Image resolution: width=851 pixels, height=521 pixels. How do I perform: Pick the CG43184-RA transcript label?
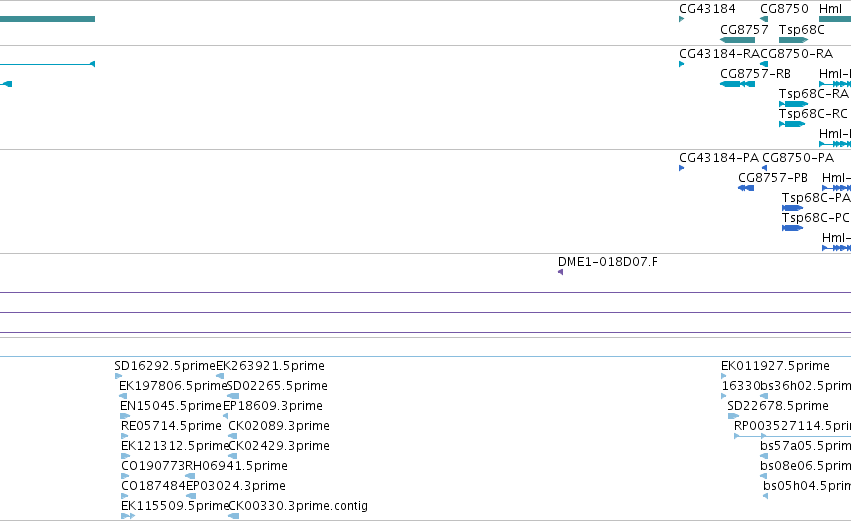coord(720,54)
